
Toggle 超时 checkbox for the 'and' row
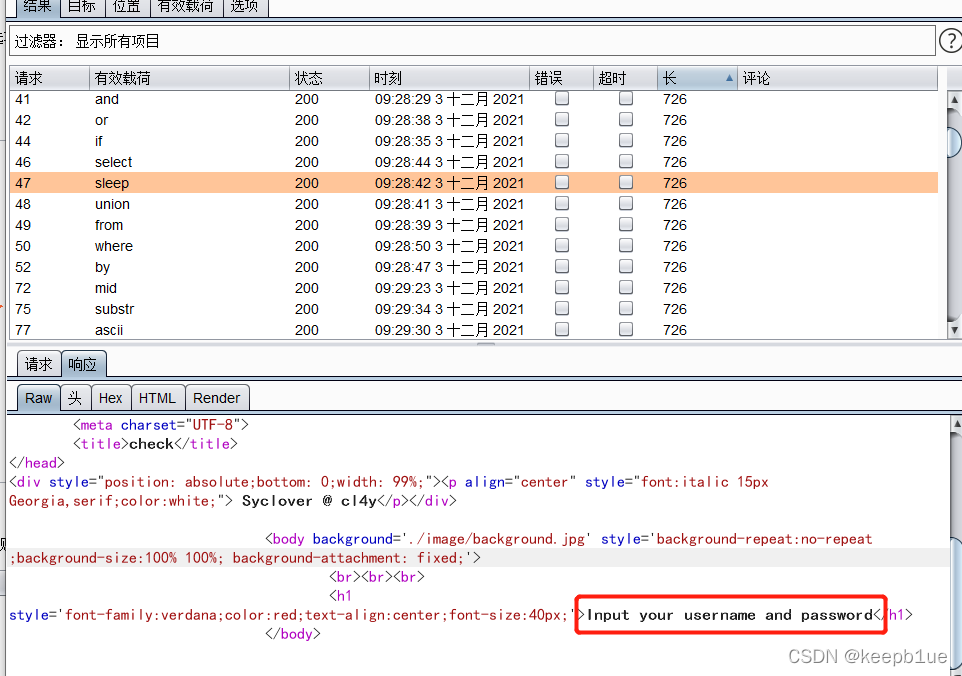(626, 98)
